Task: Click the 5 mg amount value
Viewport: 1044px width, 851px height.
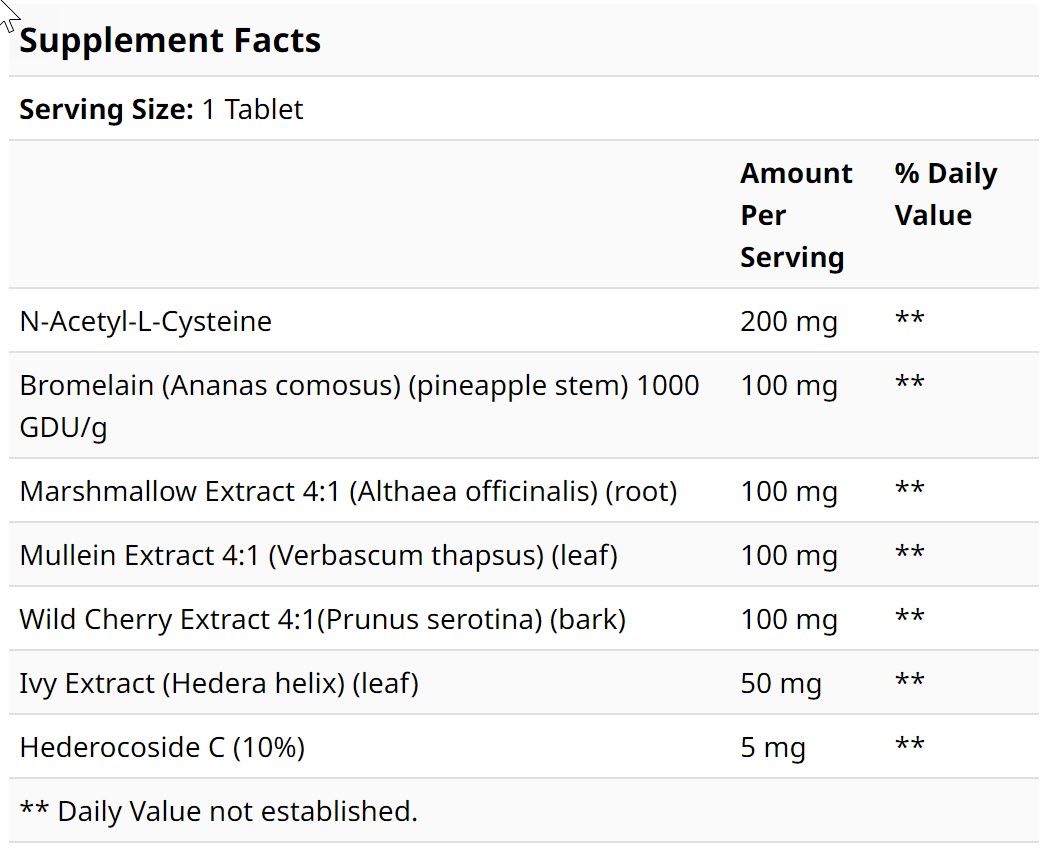Action: pos(772,747)
